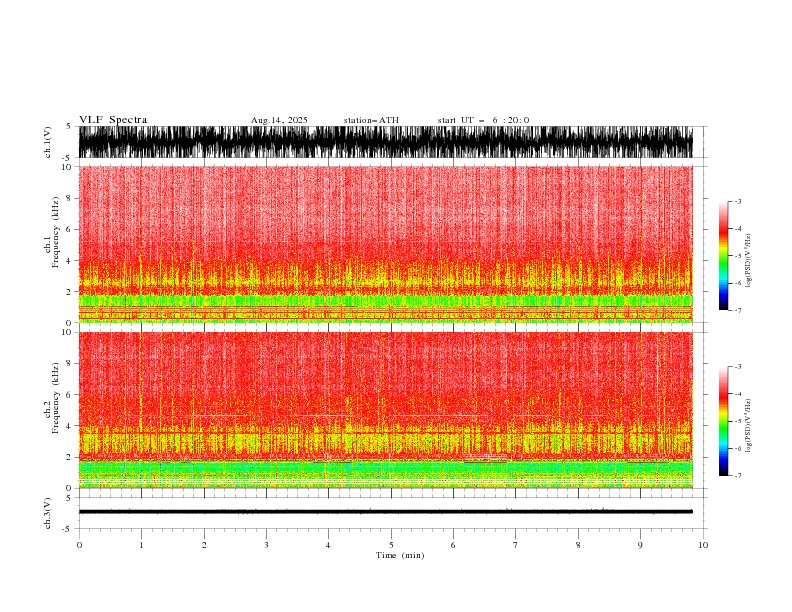Click the time axis tick label '3'
Viewport: 792px width, 612px height.
(266, 545)
